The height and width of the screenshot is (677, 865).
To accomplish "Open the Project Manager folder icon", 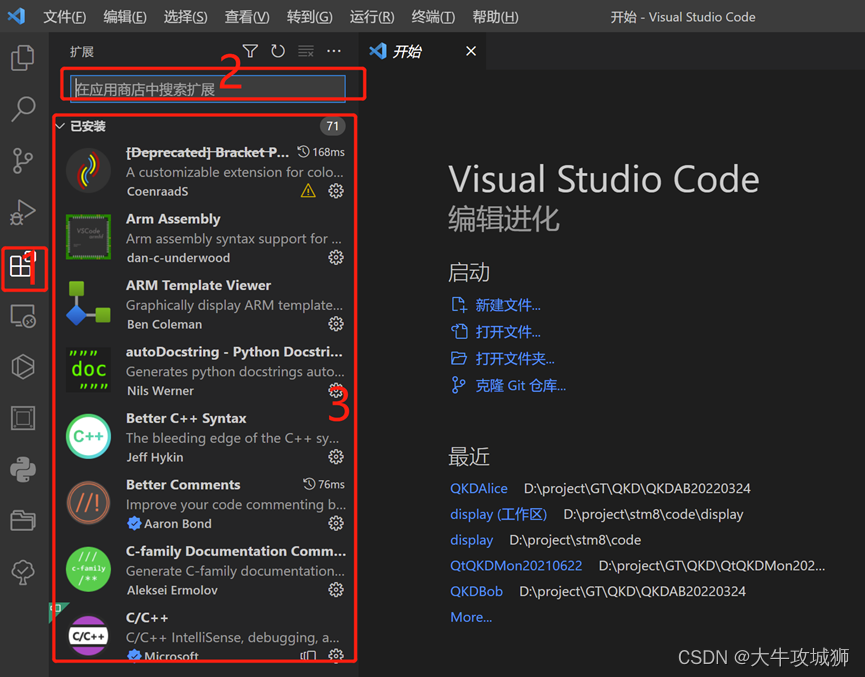I will 23,520.
